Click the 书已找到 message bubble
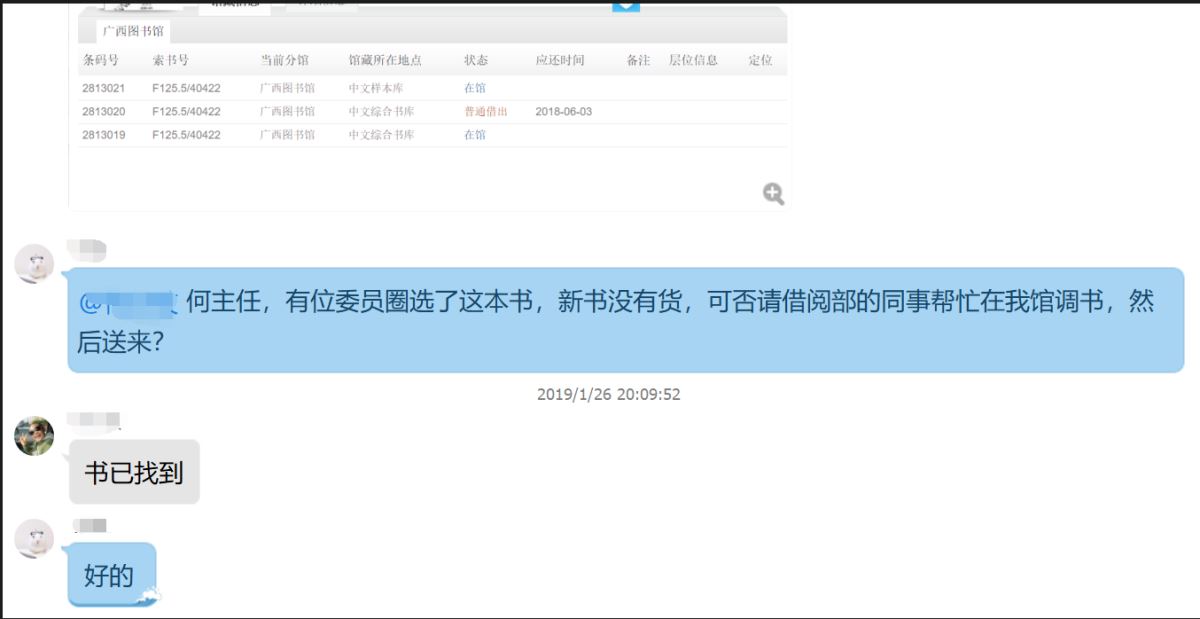This screenshot has height=619, width=1200. pos(134,472)
